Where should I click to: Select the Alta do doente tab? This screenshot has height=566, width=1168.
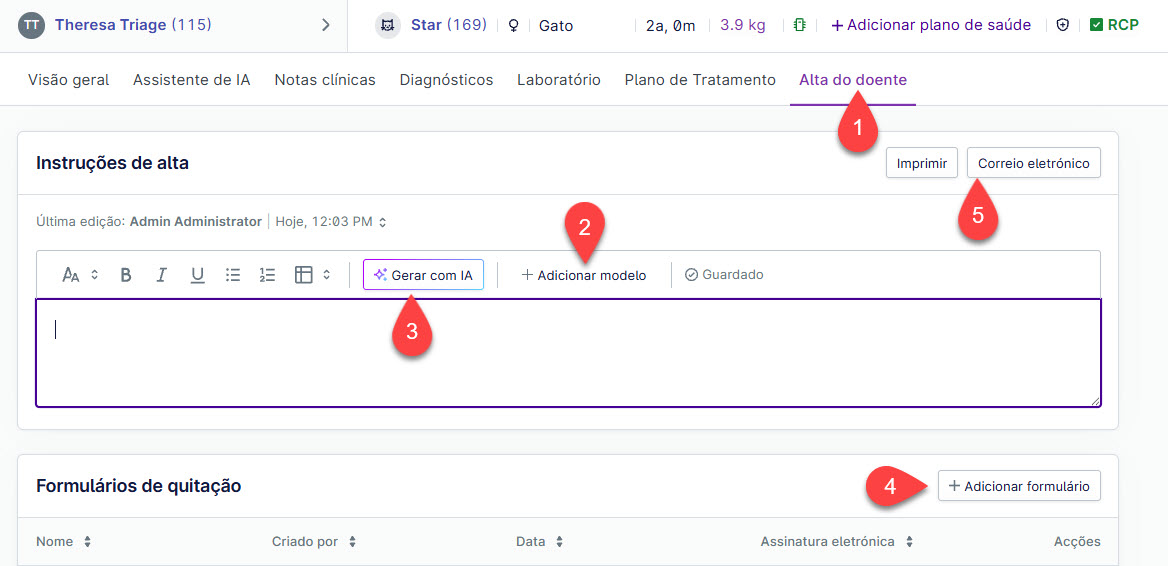click(x=853, y=80)
